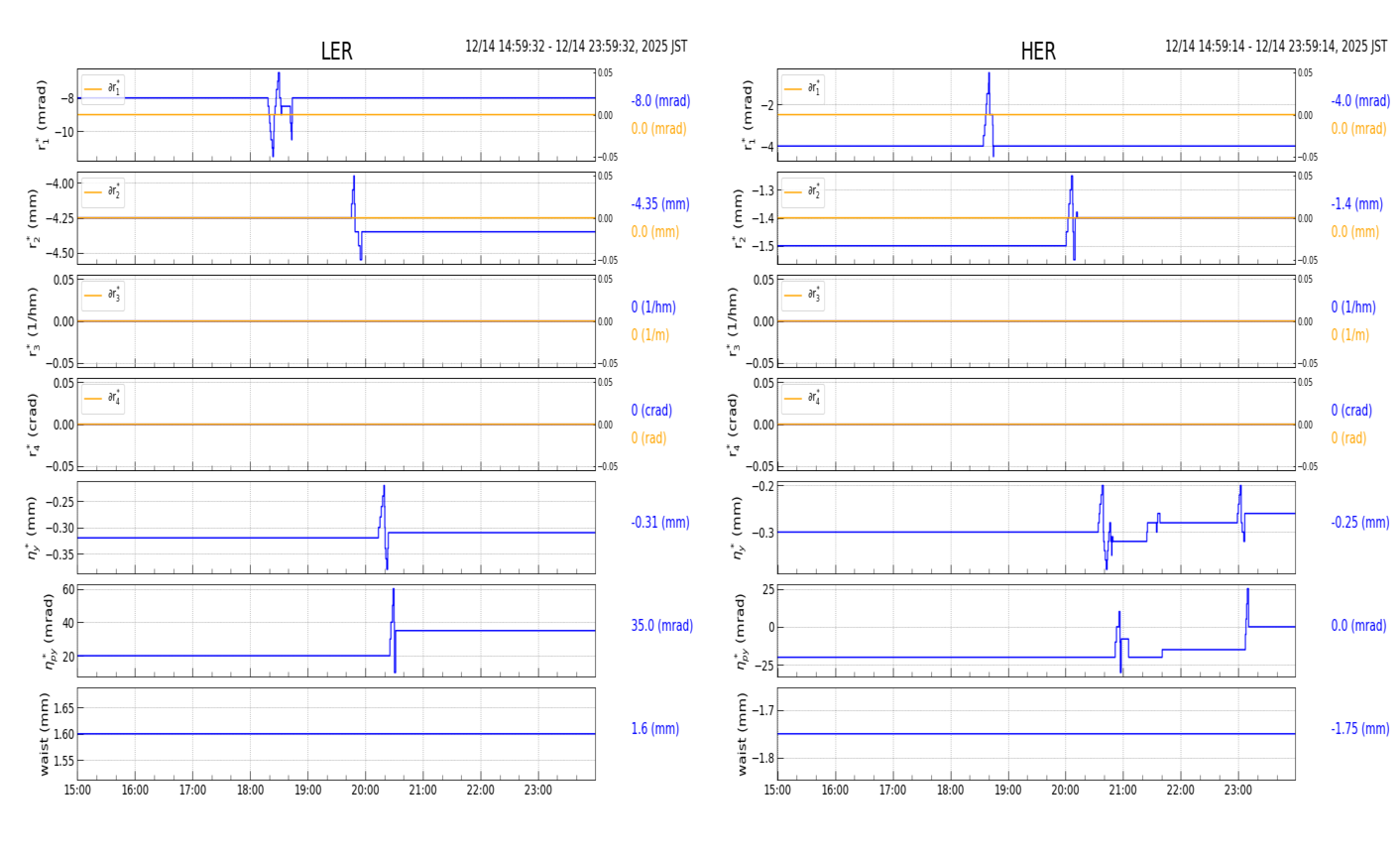Click the LER waist (mm) y-axis label

point(46,734)
